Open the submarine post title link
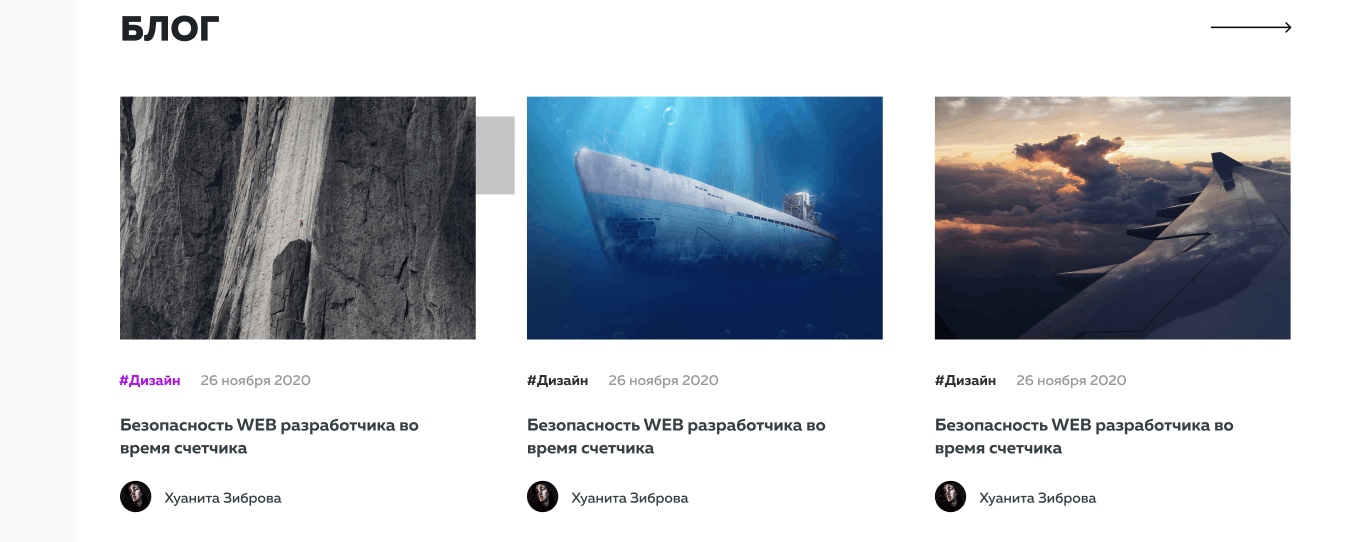 point(676,436)
